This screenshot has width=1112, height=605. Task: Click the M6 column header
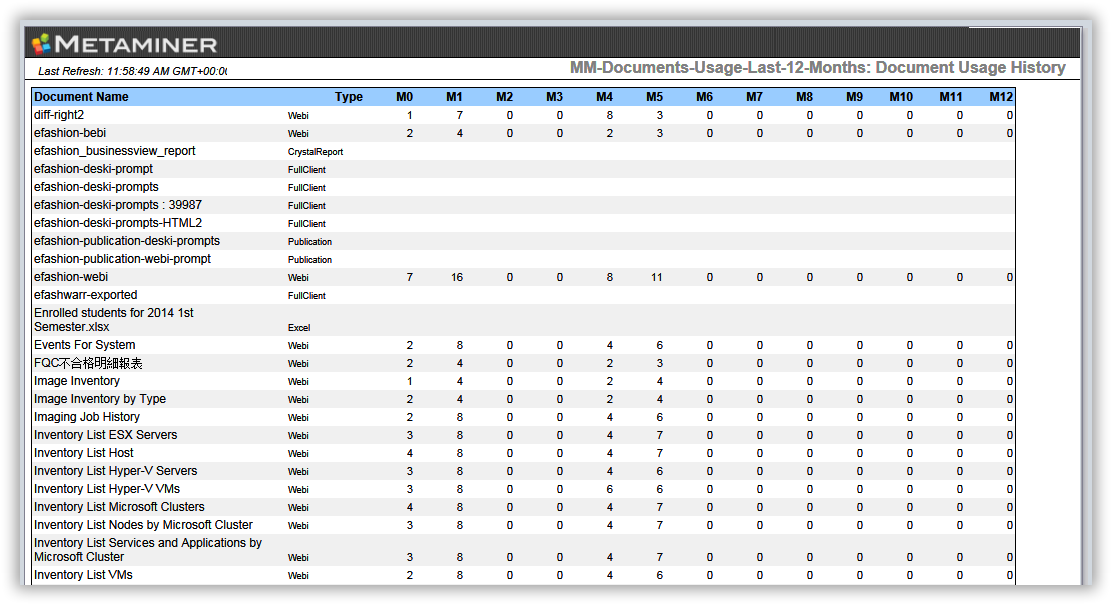704,97
